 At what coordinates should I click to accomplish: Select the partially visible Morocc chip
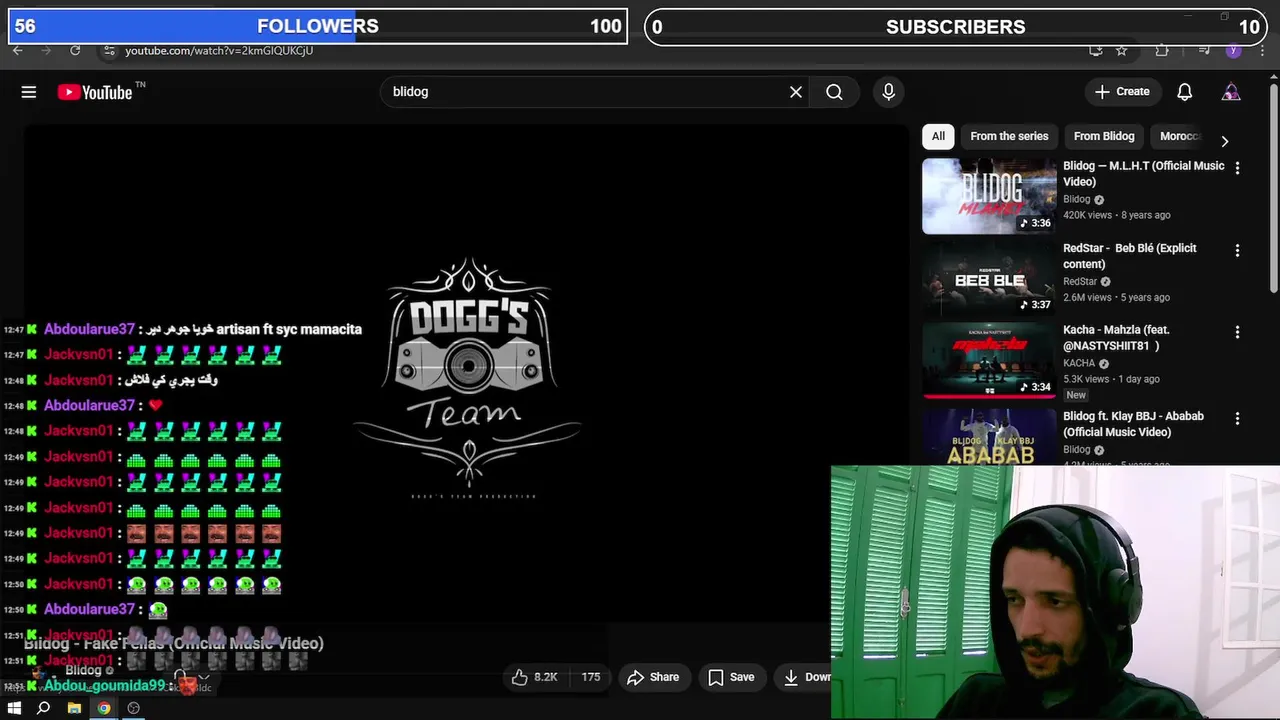[x=1180, y=136]
